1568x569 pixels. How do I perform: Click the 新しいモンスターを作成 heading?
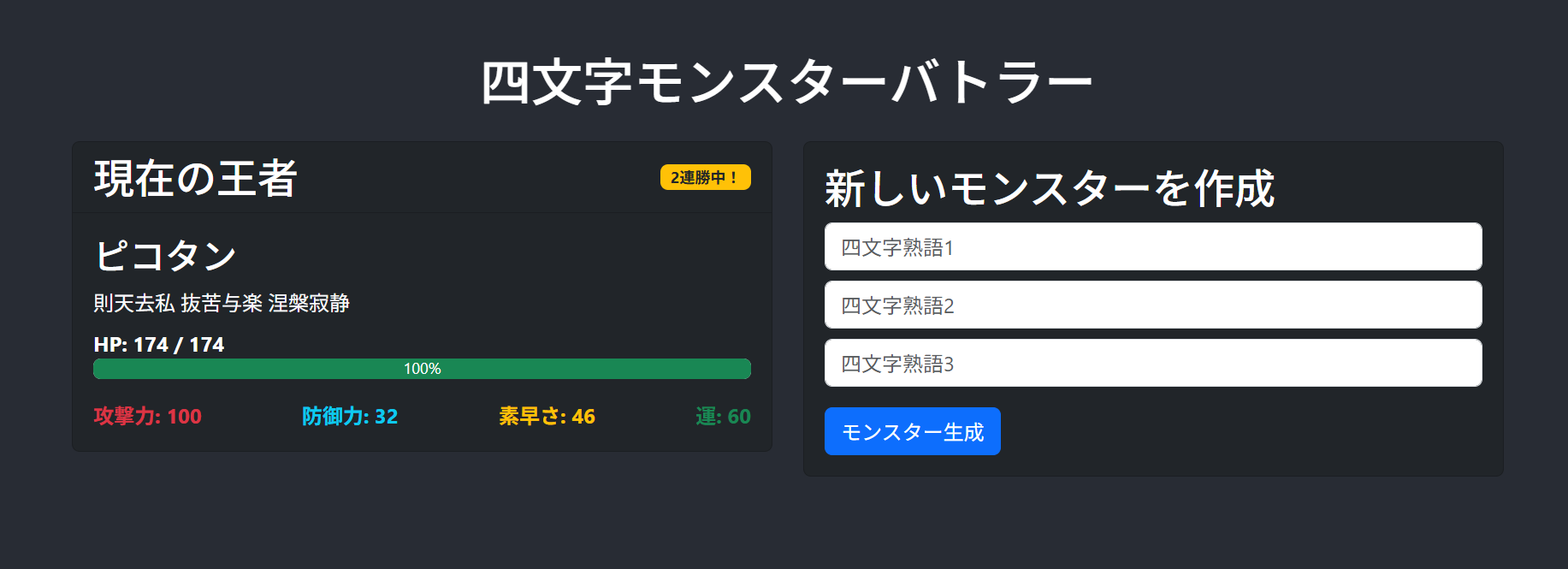(x=1050, y=188)
